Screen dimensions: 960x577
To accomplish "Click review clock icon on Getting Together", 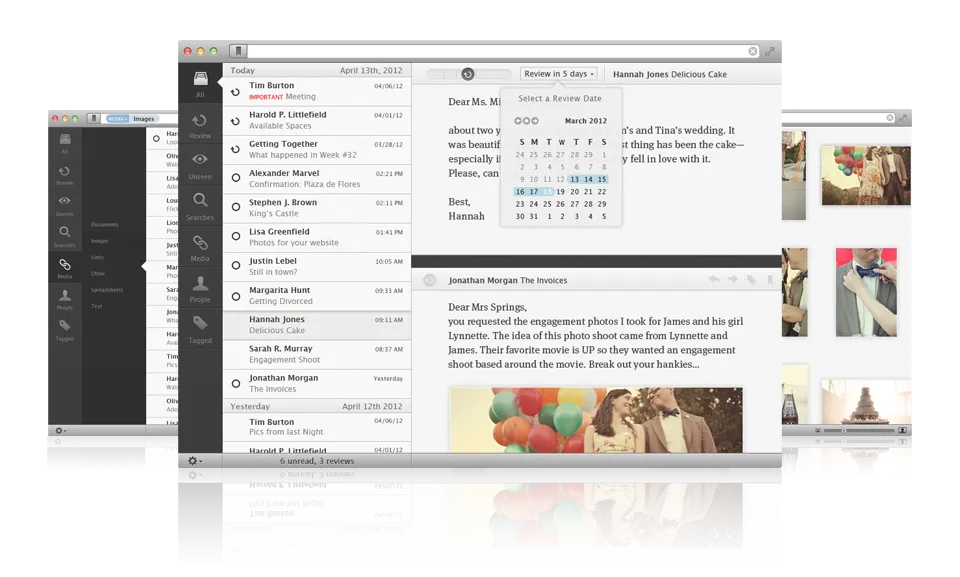I will point(235,149).
